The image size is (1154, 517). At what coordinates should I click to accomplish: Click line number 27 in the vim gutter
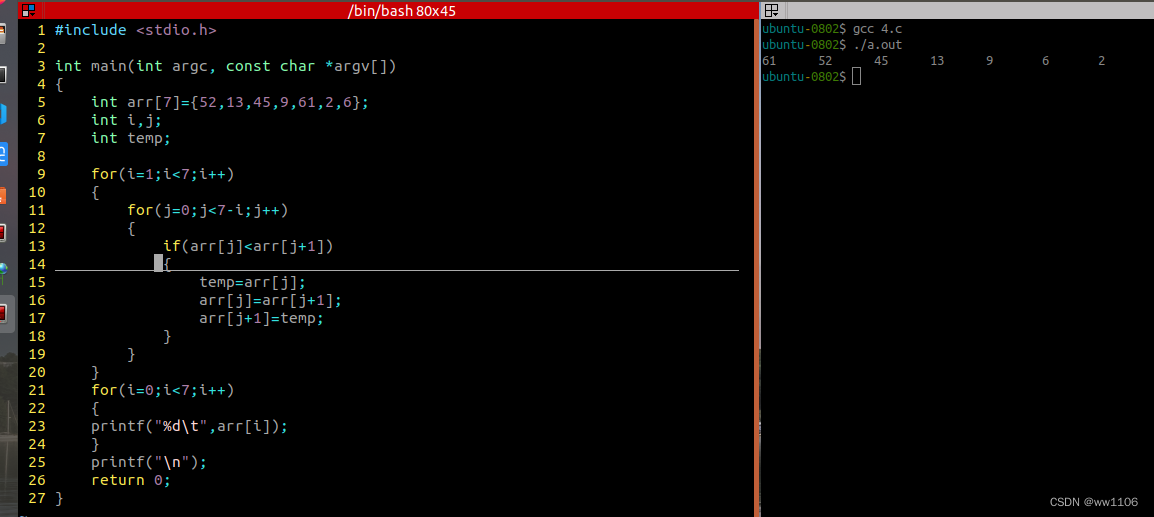click(x=37, y=498)
